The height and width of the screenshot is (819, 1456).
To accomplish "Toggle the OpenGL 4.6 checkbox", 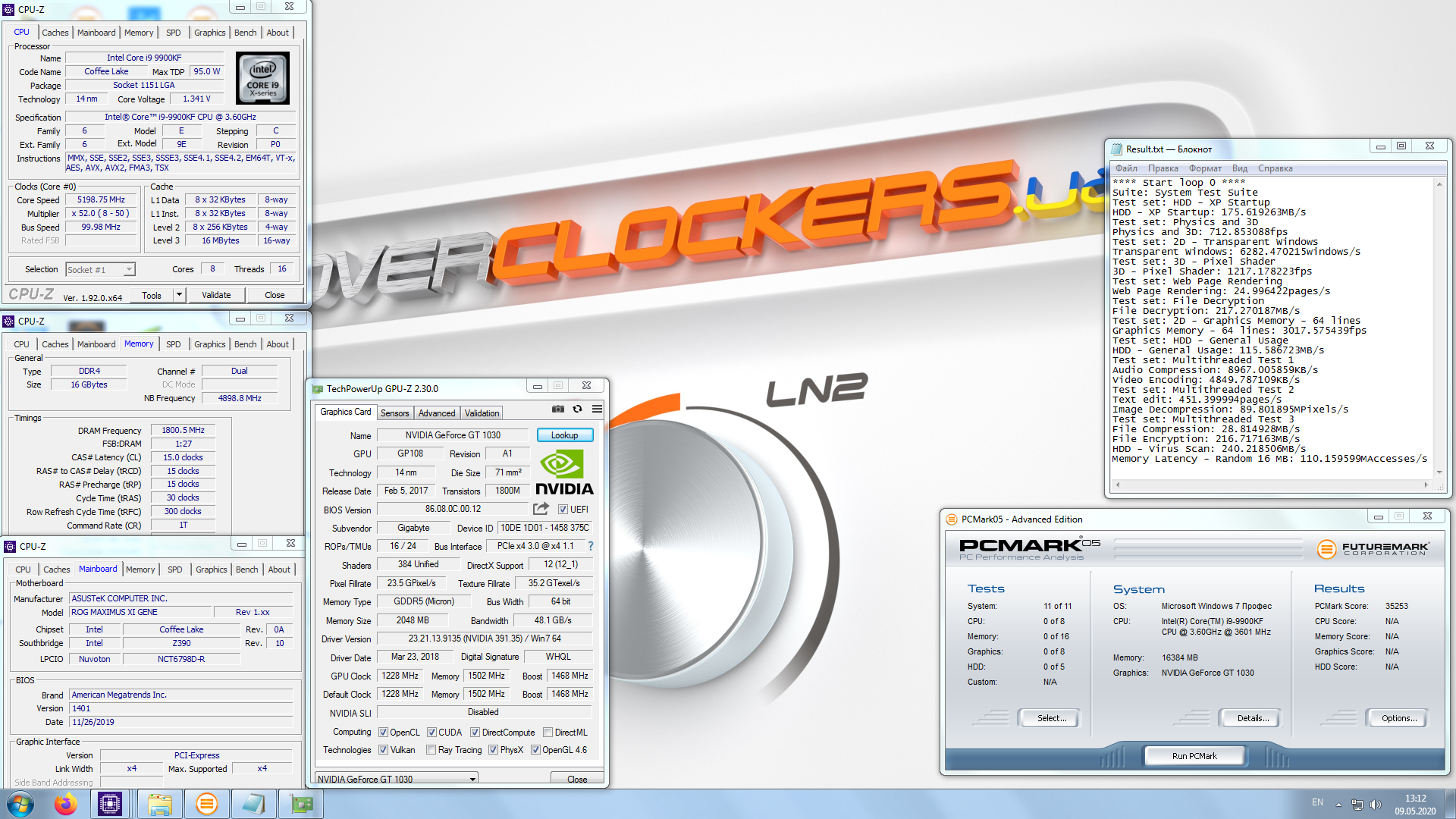I will click(x=535, y=750).
